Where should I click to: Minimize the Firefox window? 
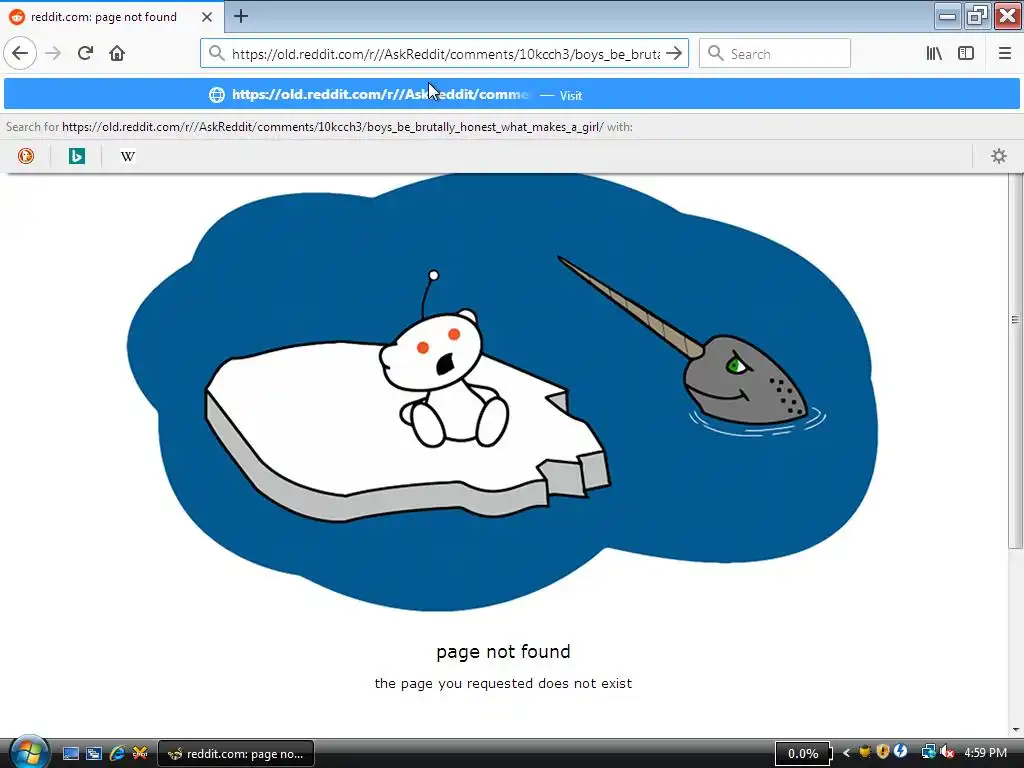coord(947,16)
